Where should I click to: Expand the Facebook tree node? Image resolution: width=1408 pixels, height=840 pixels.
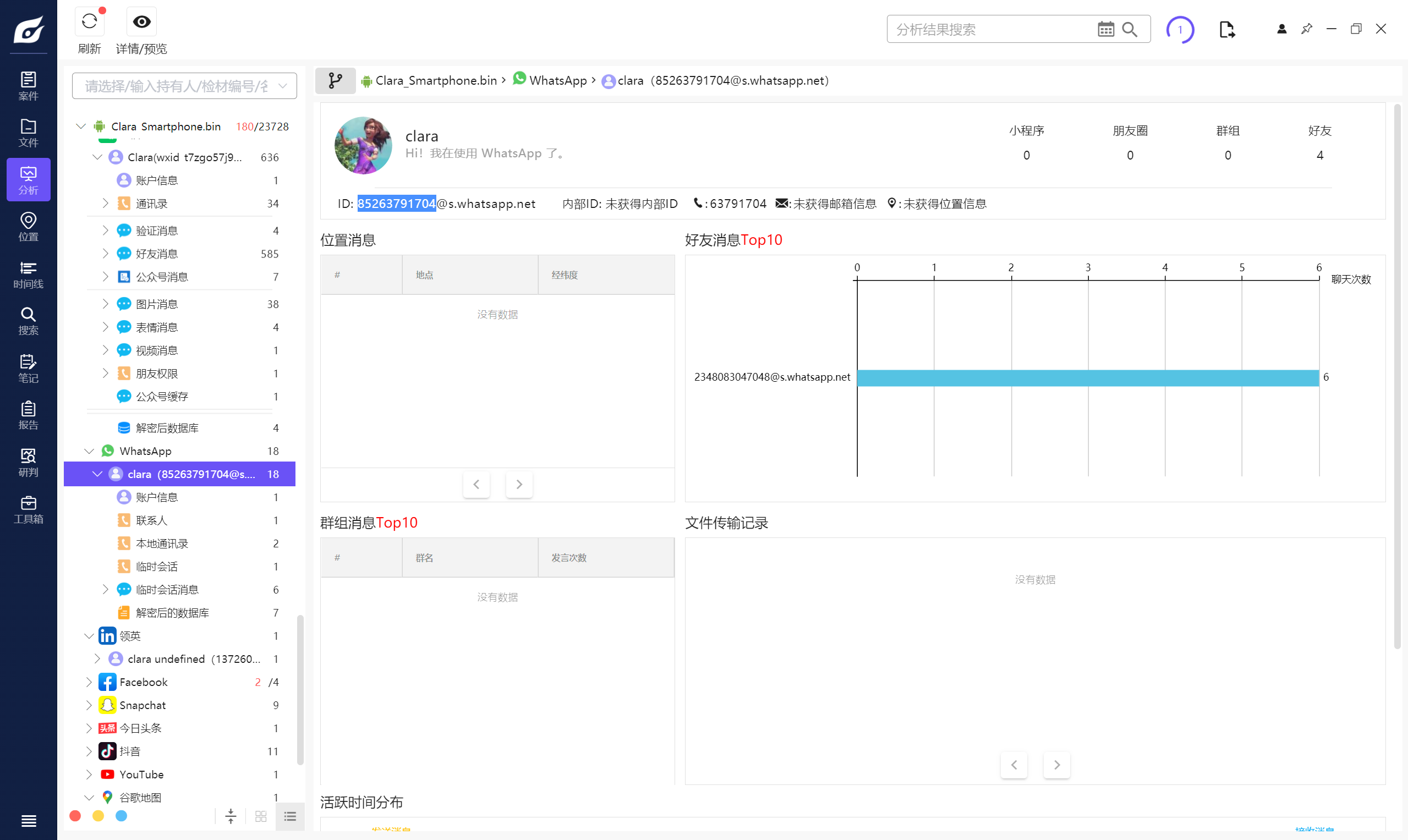(x=89, y=682)
